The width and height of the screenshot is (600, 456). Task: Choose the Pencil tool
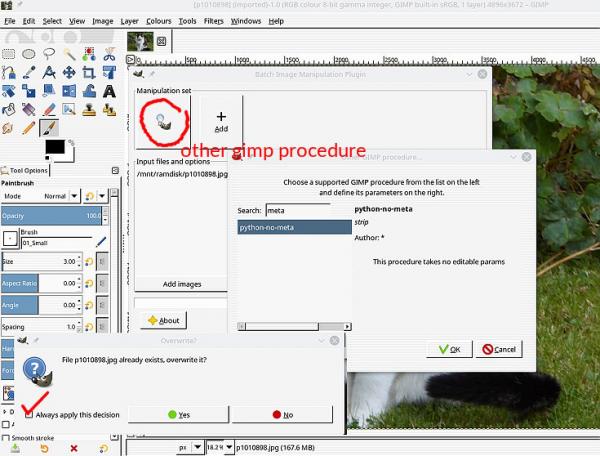29,128
